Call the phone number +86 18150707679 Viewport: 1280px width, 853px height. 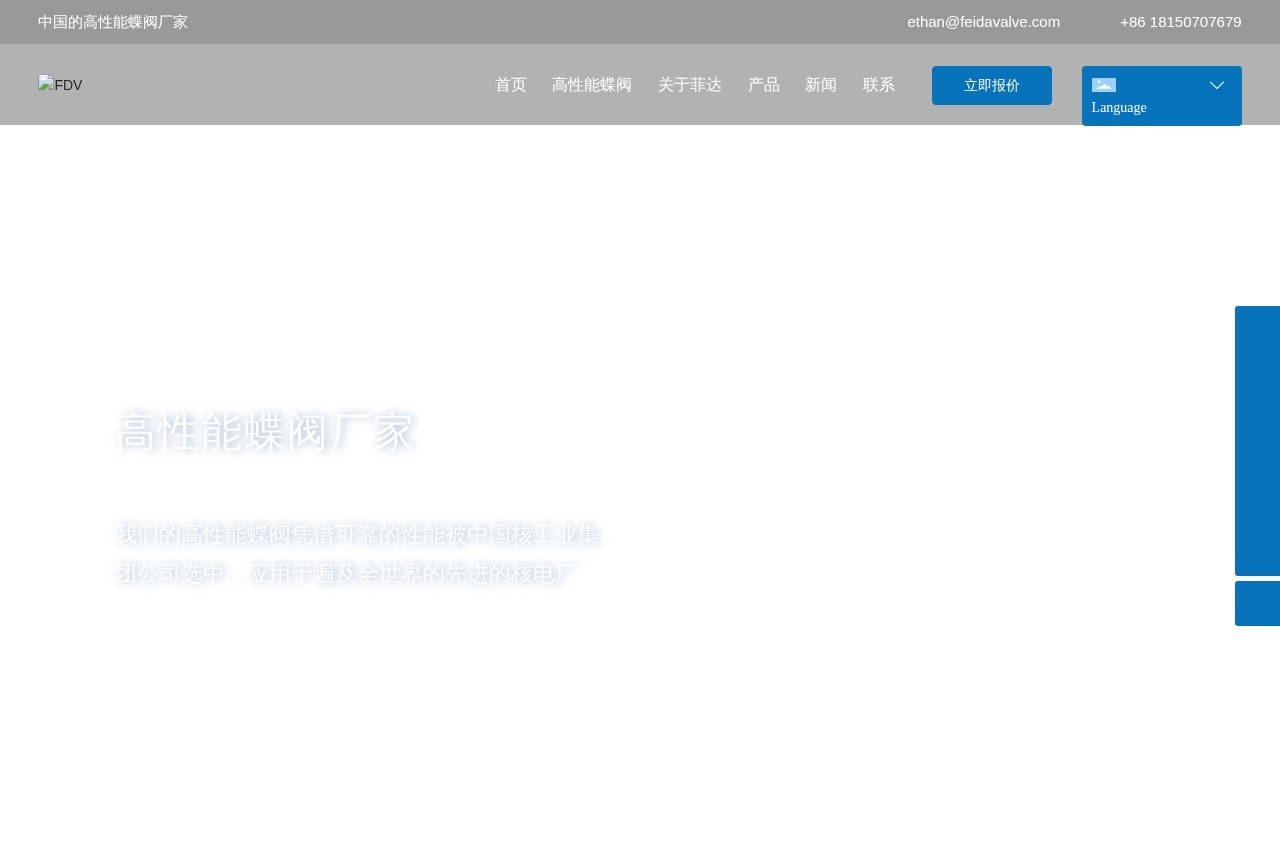click(1180, 21)
